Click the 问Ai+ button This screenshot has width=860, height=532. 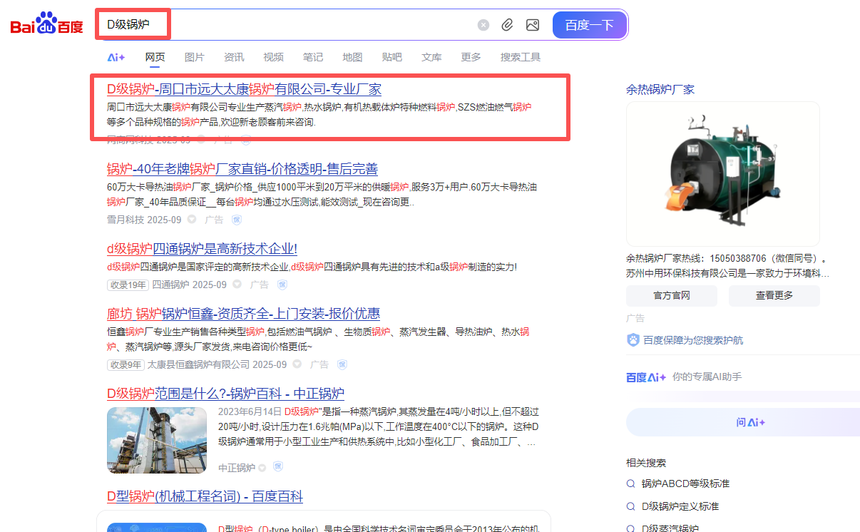pos(750,422)
